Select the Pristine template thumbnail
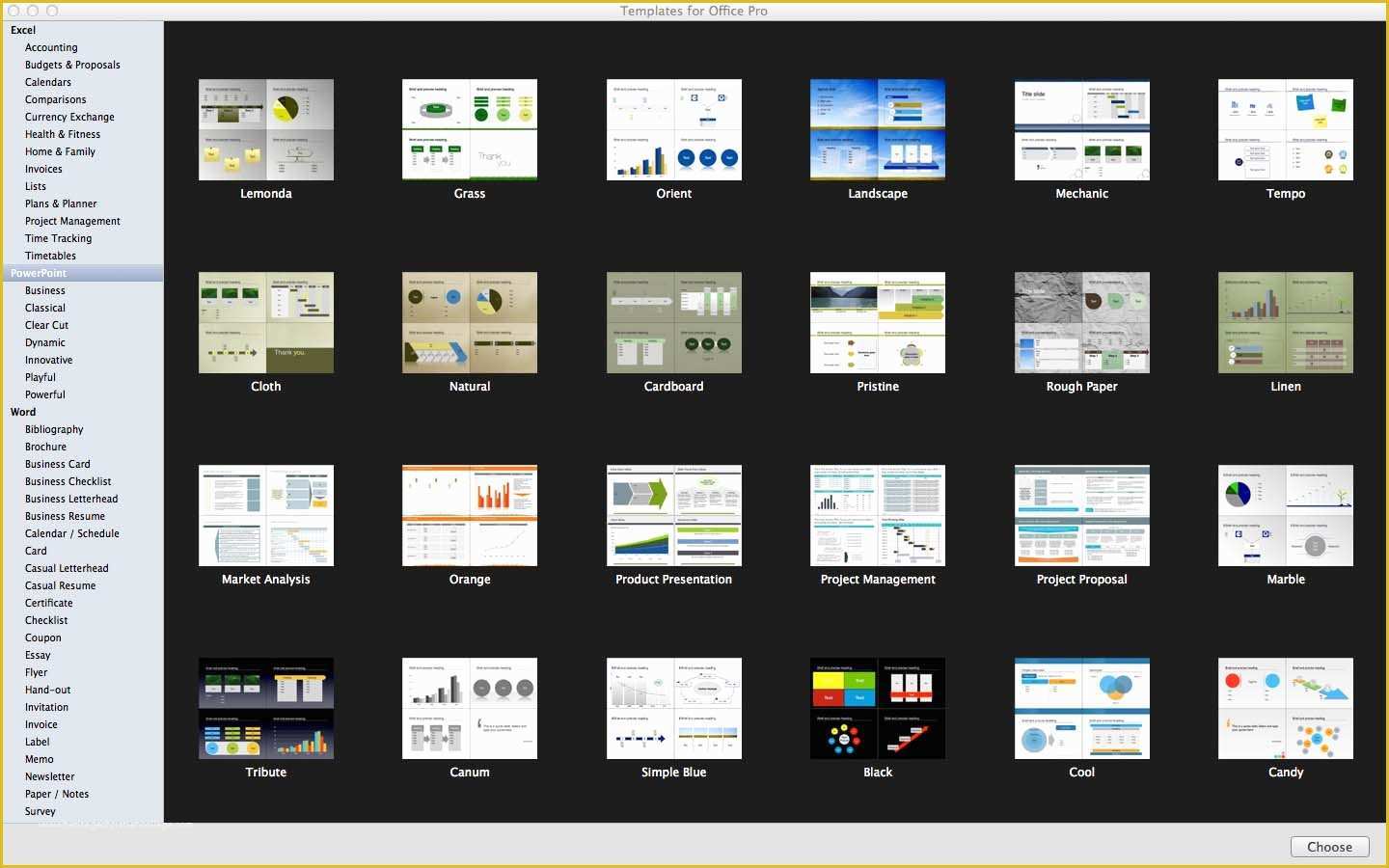The width and height of the screenshot is (1389, 868). click(x=878, y=322)
